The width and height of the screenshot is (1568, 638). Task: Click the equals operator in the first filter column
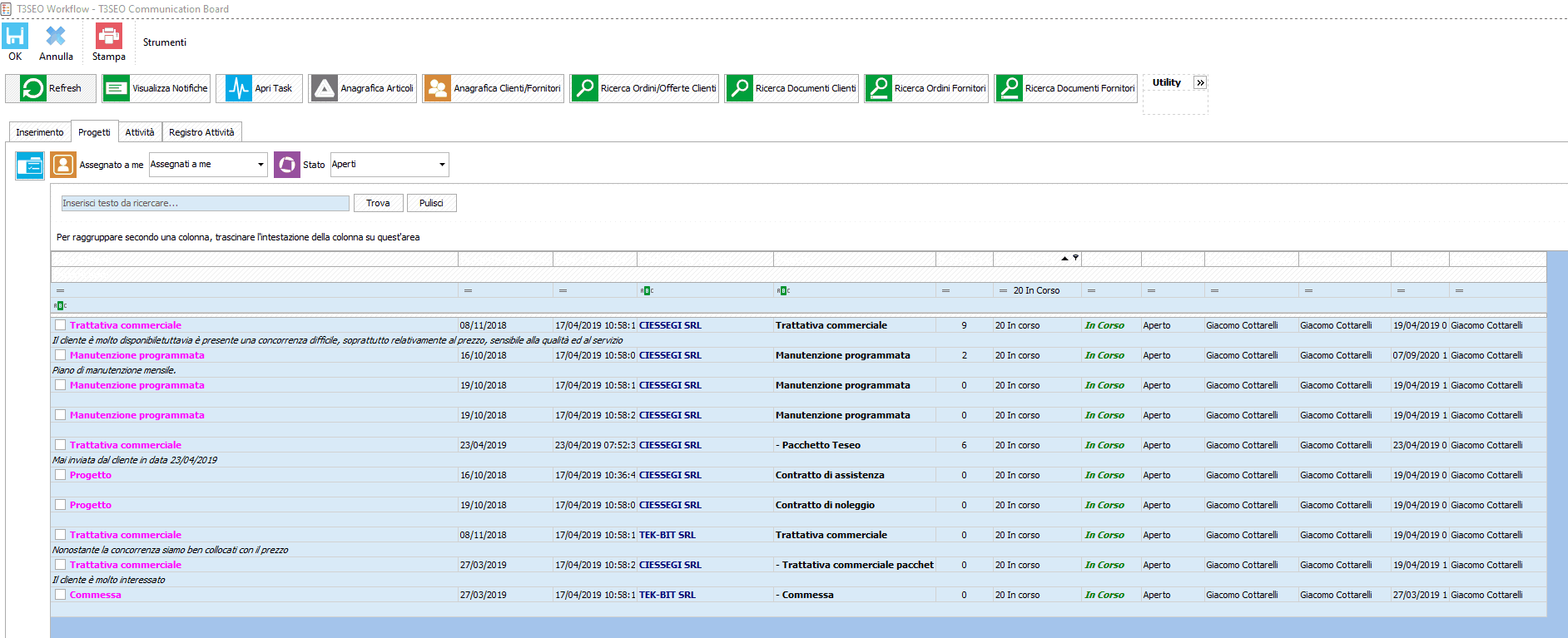coord(60,291)
